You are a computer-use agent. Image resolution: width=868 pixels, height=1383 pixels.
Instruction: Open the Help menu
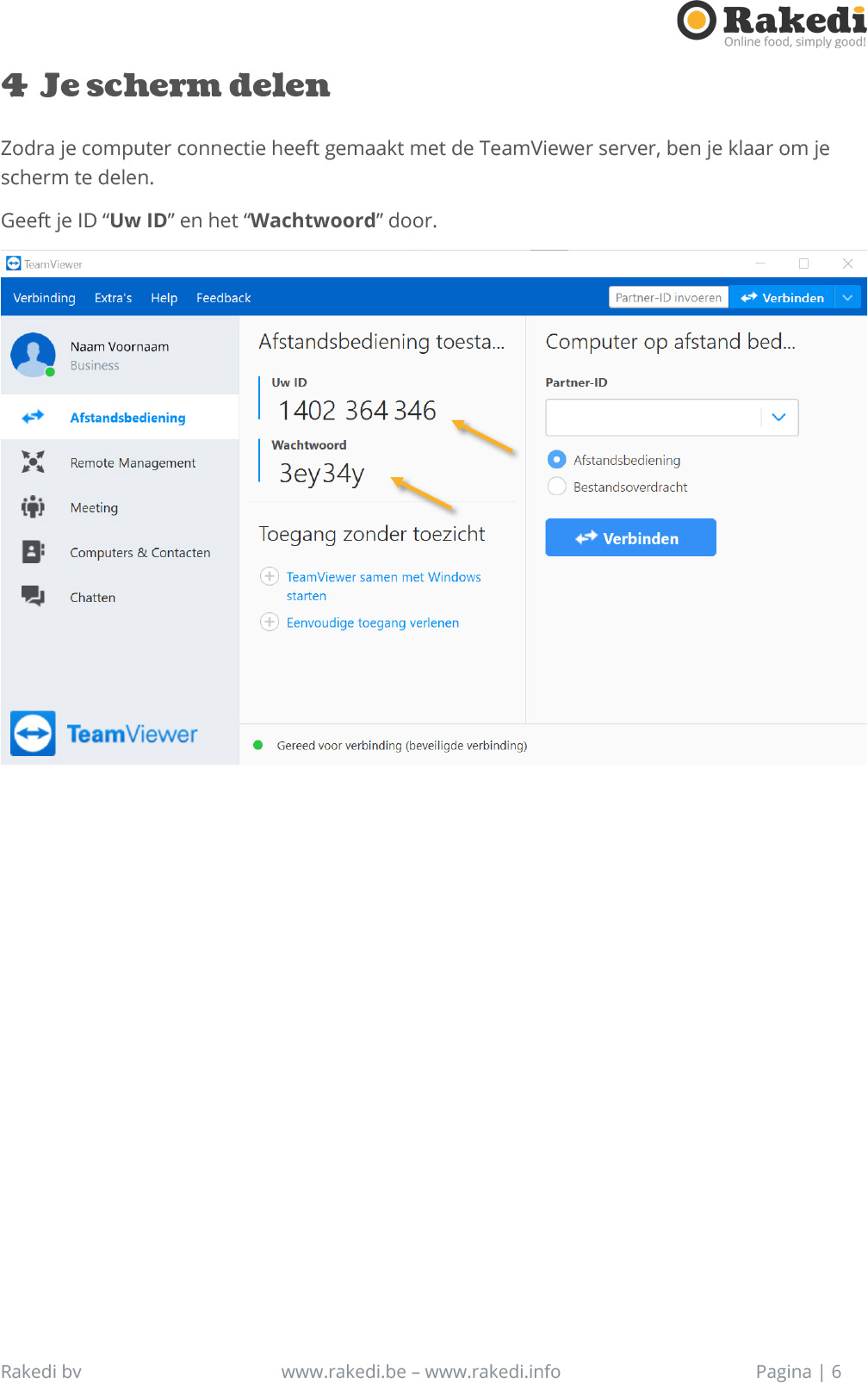click(164, 298)
